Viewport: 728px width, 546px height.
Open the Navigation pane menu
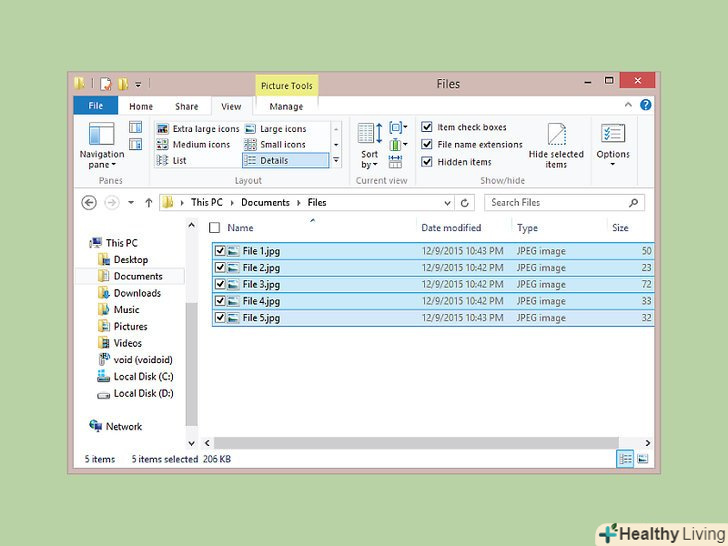(102, 146)
